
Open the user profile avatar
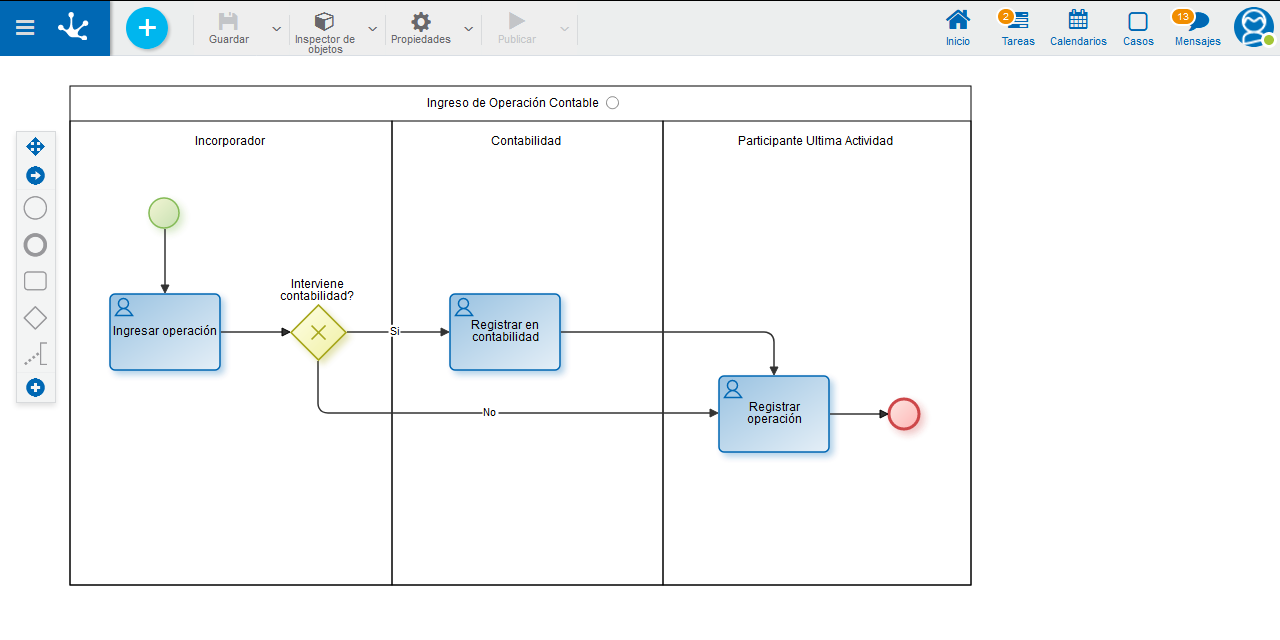click(x=1253, y=26)
